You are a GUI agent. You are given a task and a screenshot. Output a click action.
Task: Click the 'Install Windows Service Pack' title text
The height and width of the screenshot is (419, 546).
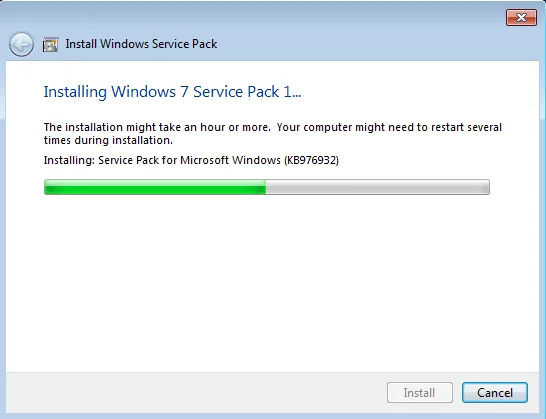[x=141, y=44]
